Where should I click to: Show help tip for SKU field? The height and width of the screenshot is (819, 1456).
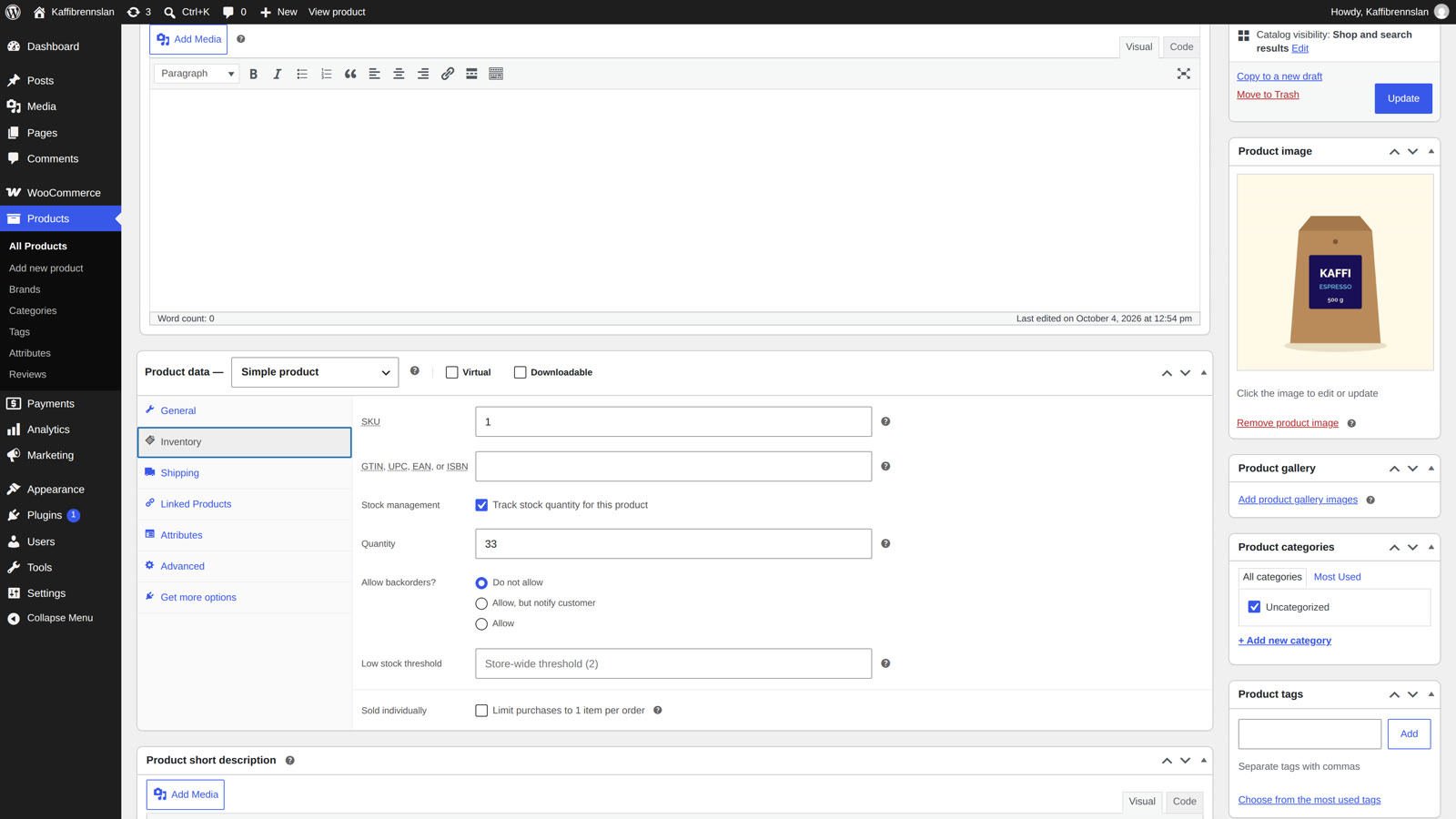pyautogui.click(x=885, y=421)
